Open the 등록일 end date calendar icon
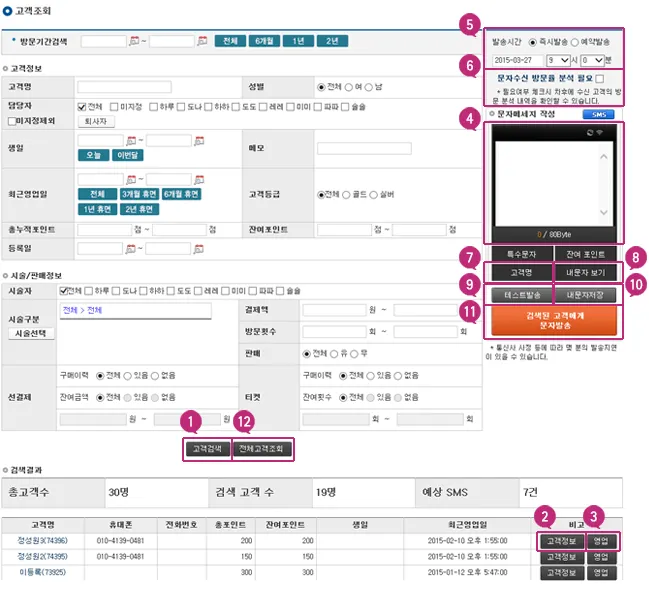The image size is (649, 591). pyautogui.click(x=199, y=249)
